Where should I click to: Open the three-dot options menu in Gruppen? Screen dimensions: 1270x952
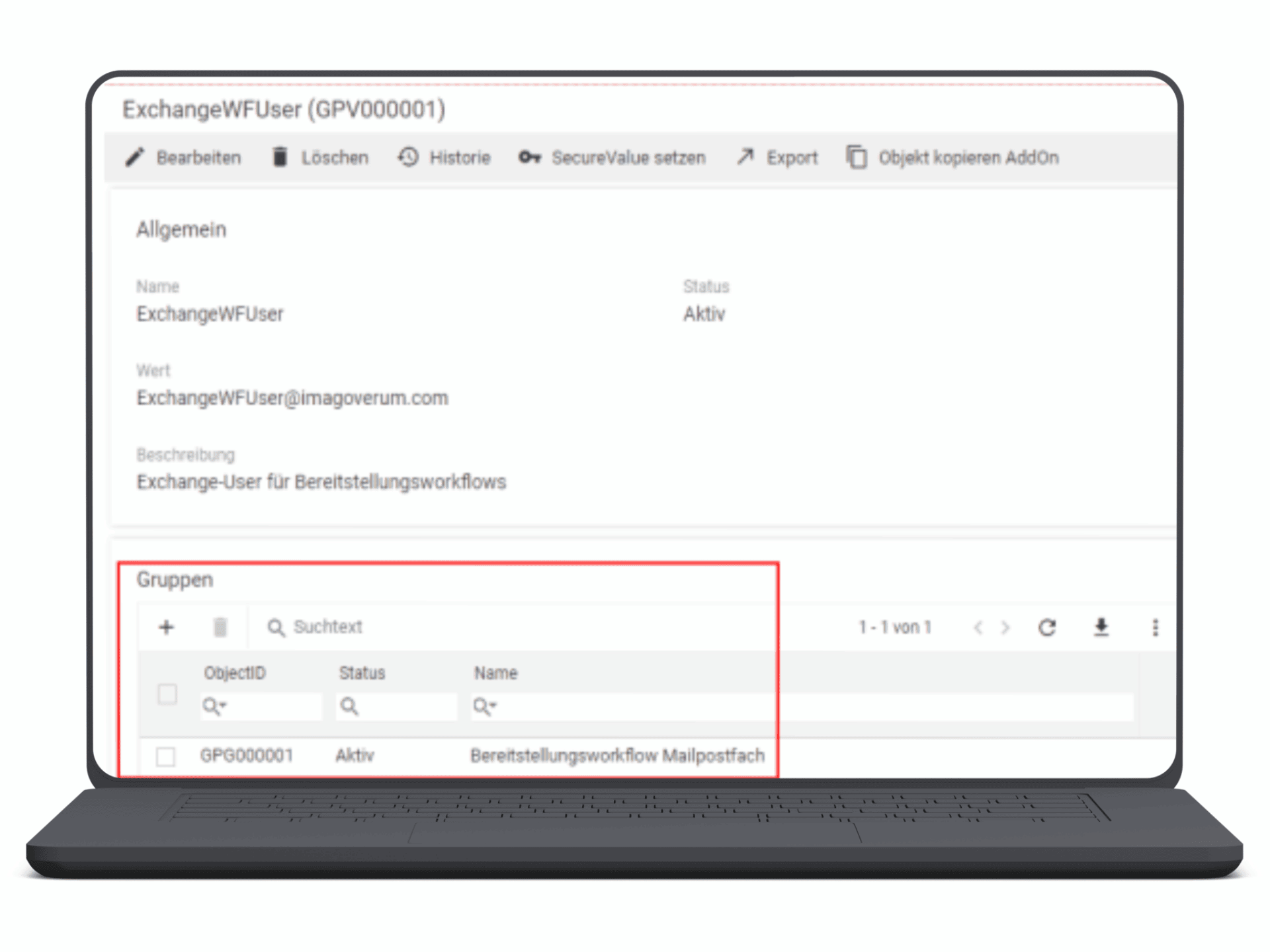[x=1155, y=627]
